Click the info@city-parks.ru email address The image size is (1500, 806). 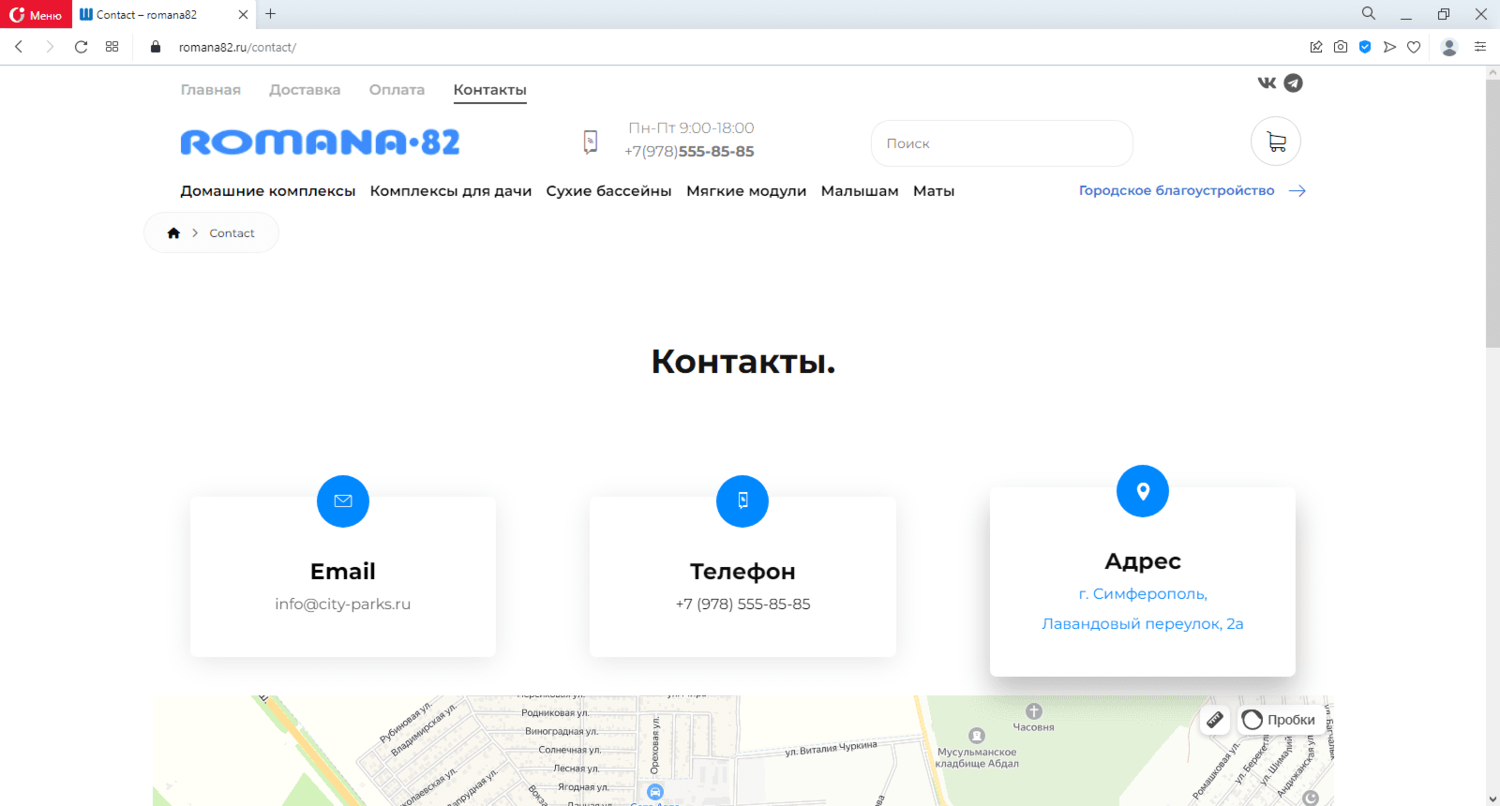pyautogui.click(x=343, y=604)
